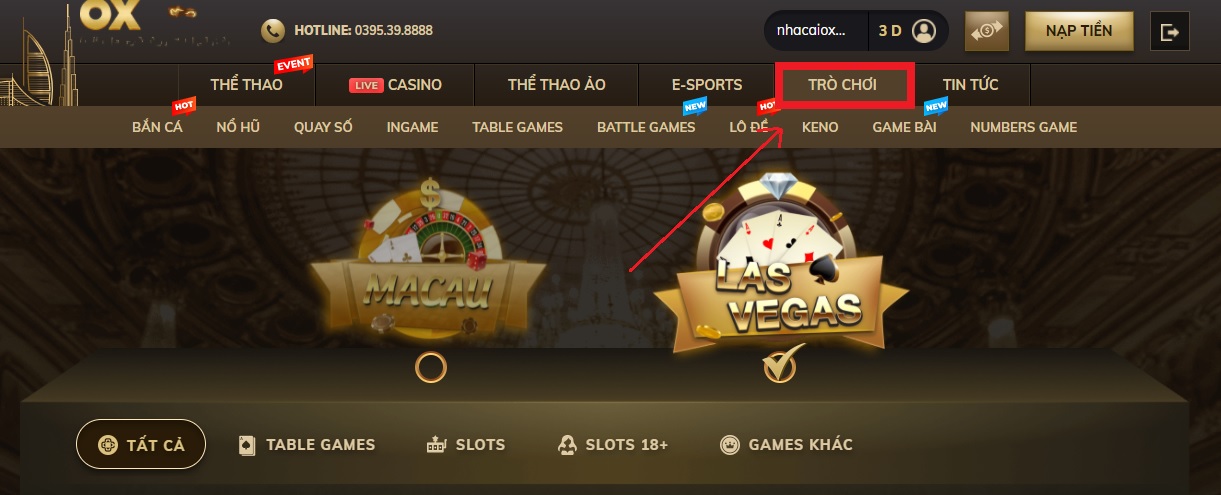This screenshot has width=1221, height=495.
Task: Open the Keno submenu link
Action: [820, 127]
